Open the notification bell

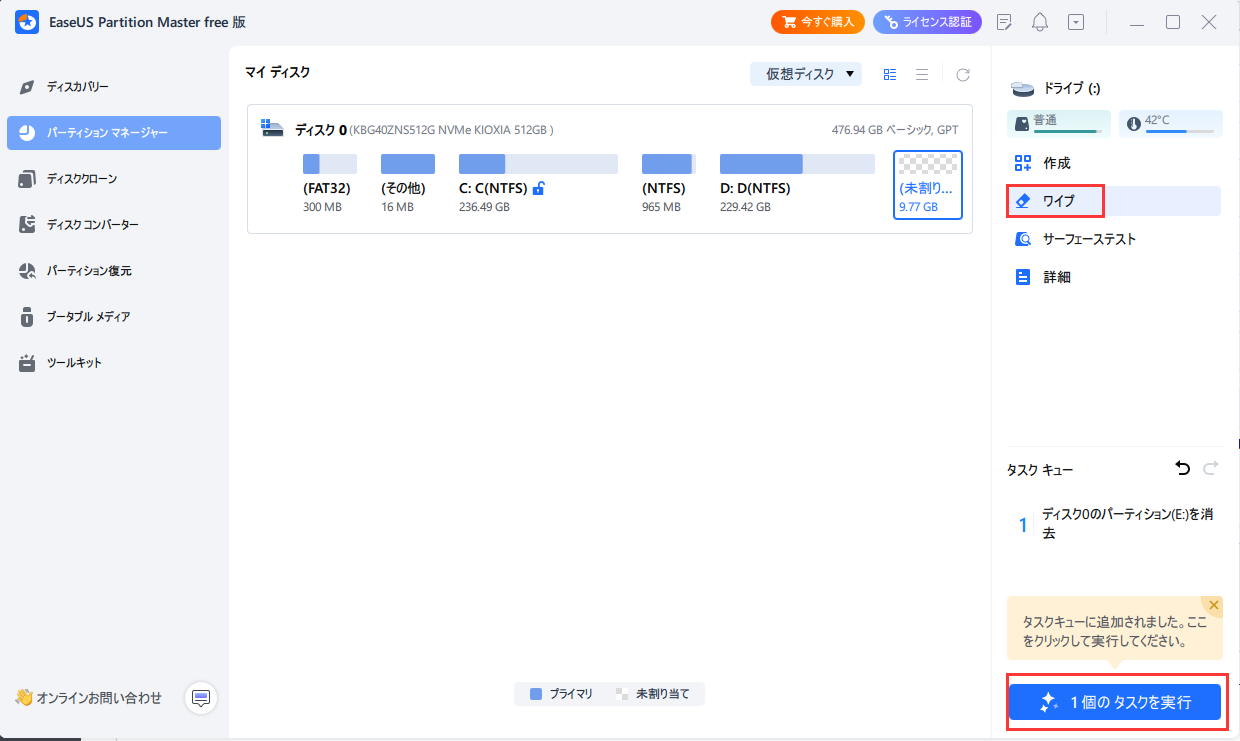[1040, 22]
